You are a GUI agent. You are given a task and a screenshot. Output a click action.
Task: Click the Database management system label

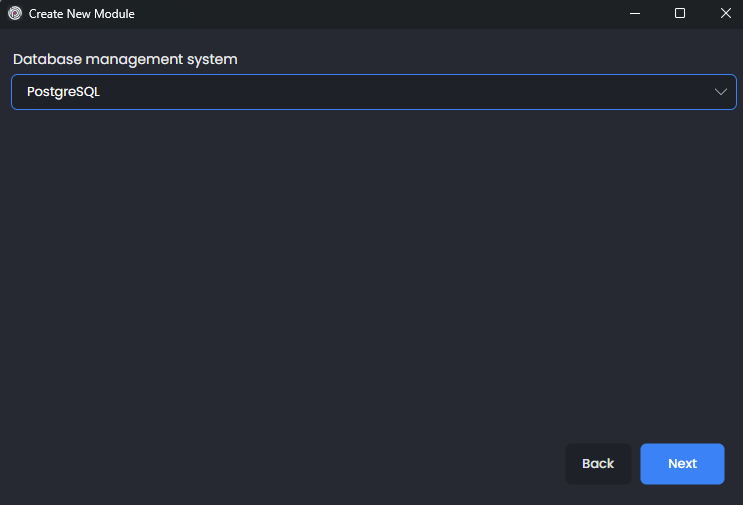pos(125,59)
